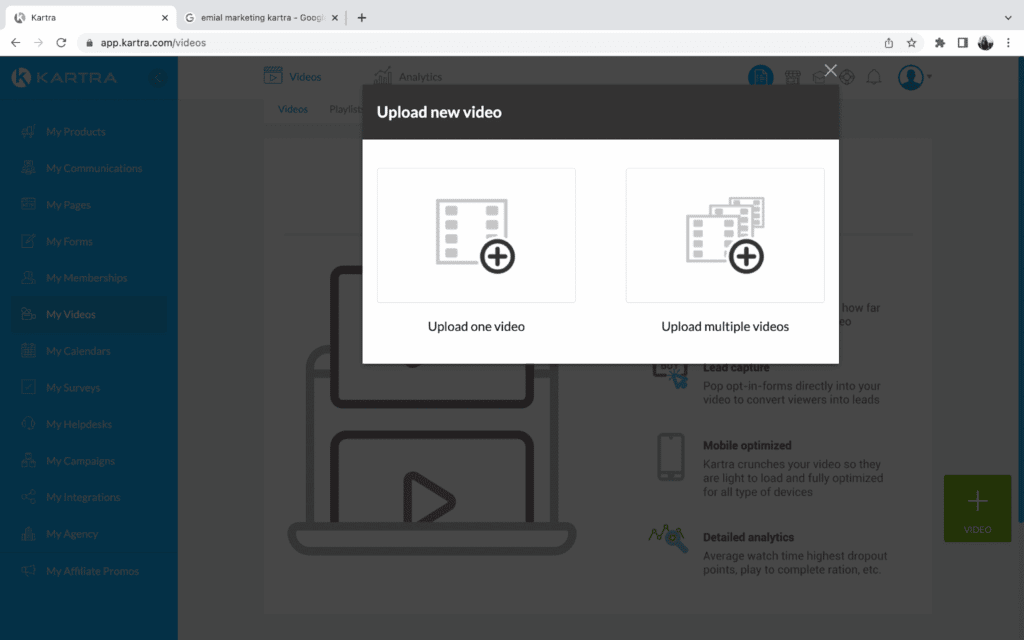Toggle the Chrome side panel icon

coord(963,42)
